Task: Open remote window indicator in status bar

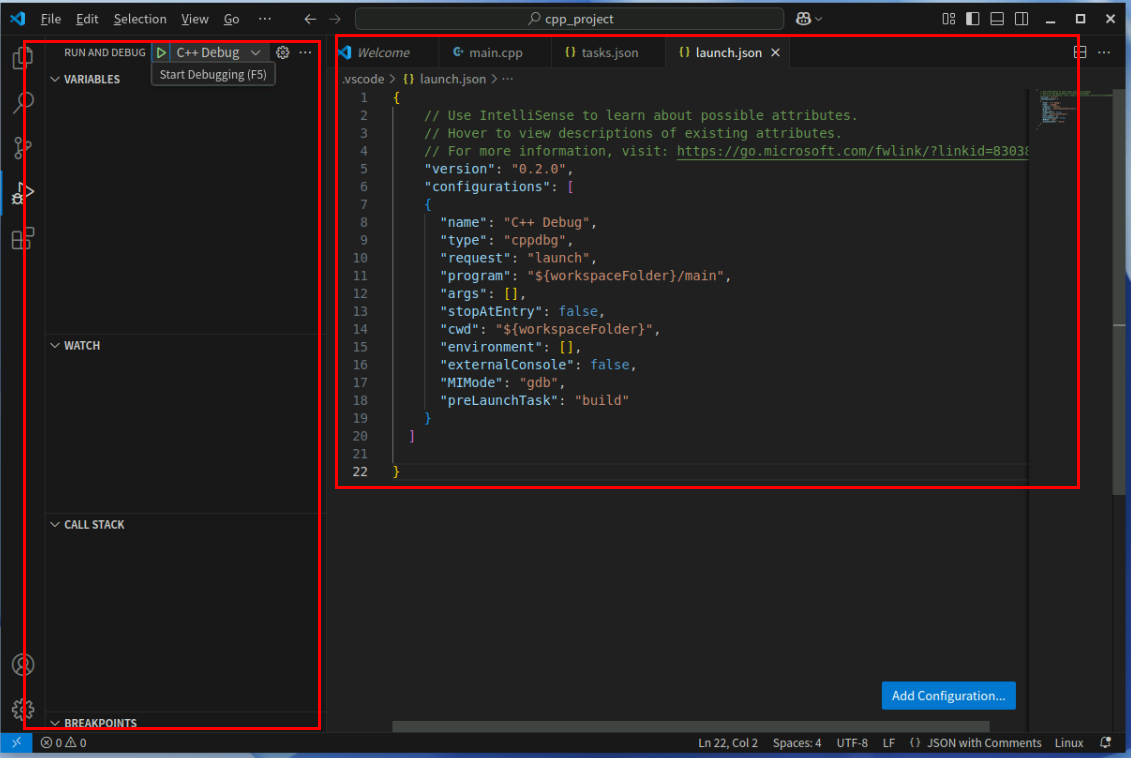Action: coord(16,742)
